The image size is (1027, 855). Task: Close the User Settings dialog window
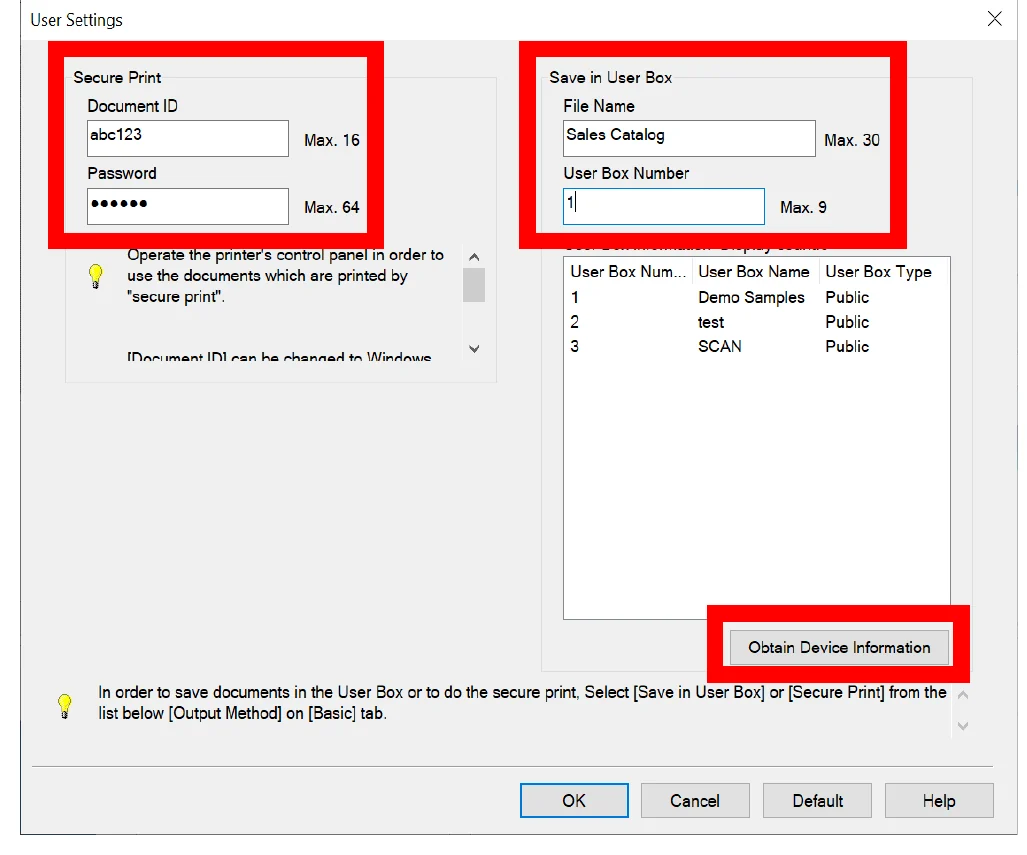point(994,19)
